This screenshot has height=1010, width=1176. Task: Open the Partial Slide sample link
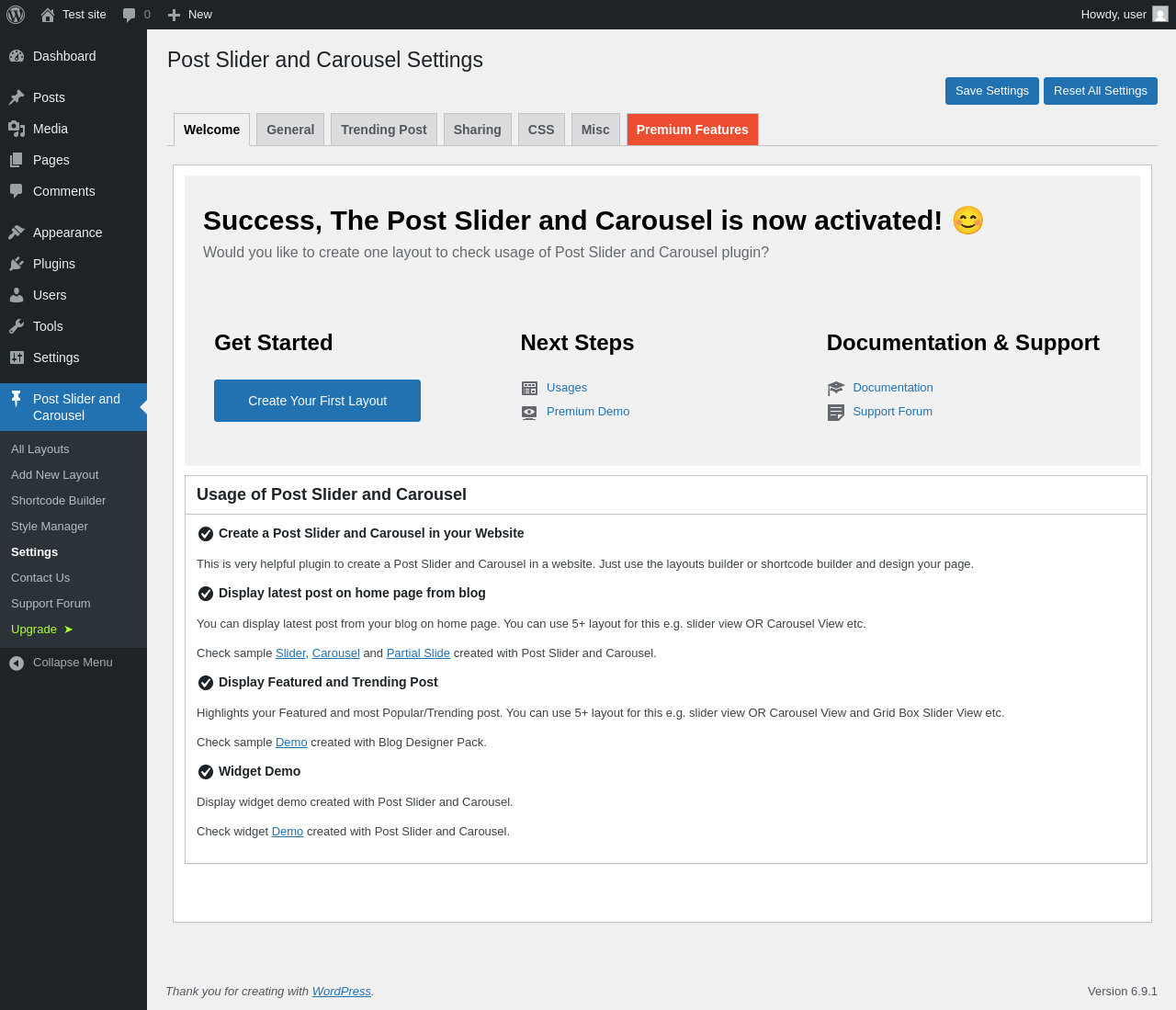click(418, 653)
